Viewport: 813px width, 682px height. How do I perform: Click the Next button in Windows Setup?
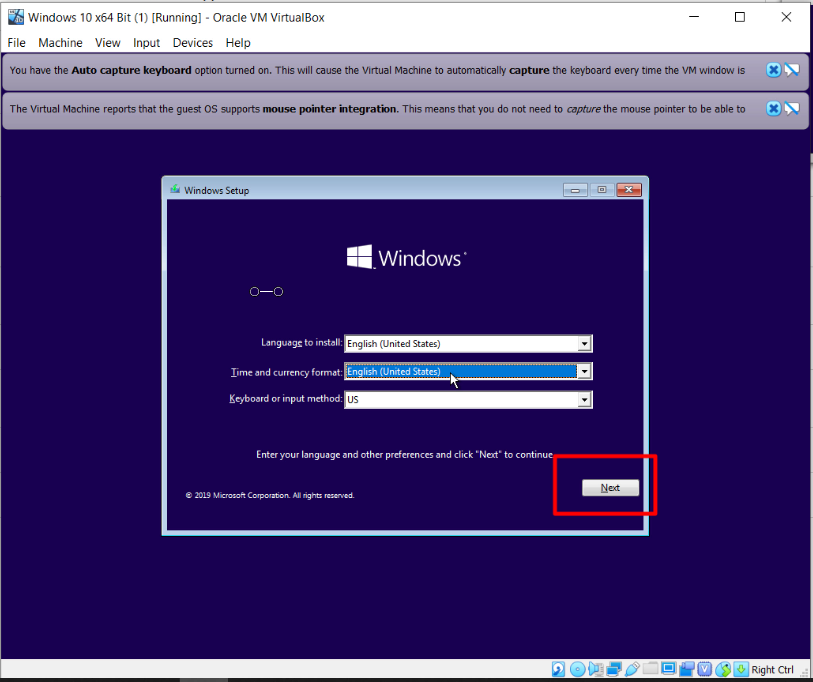click(610, 488)
